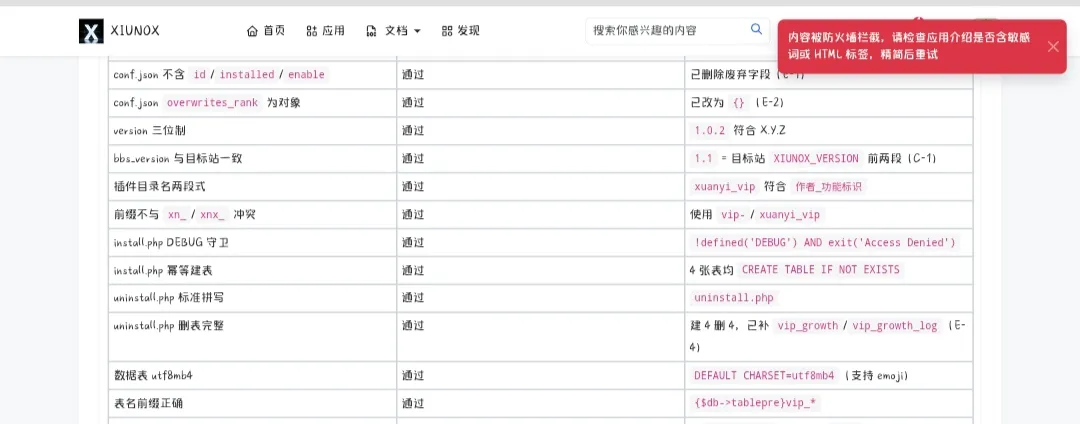Image resolution: width=1080 pixels, height=424 pixels.
Task: Click the 通过 status in version 三位制 row
Action: (413, 131)
